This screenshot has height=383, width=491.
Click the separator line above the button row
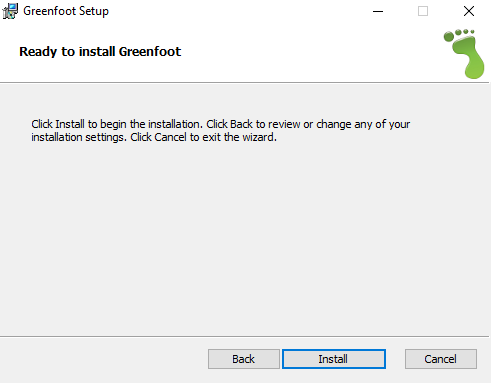(244, 336)
